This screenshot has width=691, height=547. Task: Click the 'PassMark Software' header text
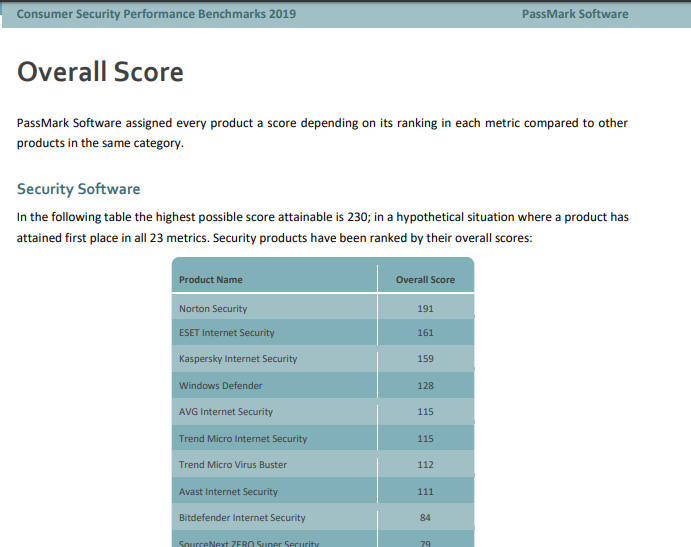(x=575, y=14)
